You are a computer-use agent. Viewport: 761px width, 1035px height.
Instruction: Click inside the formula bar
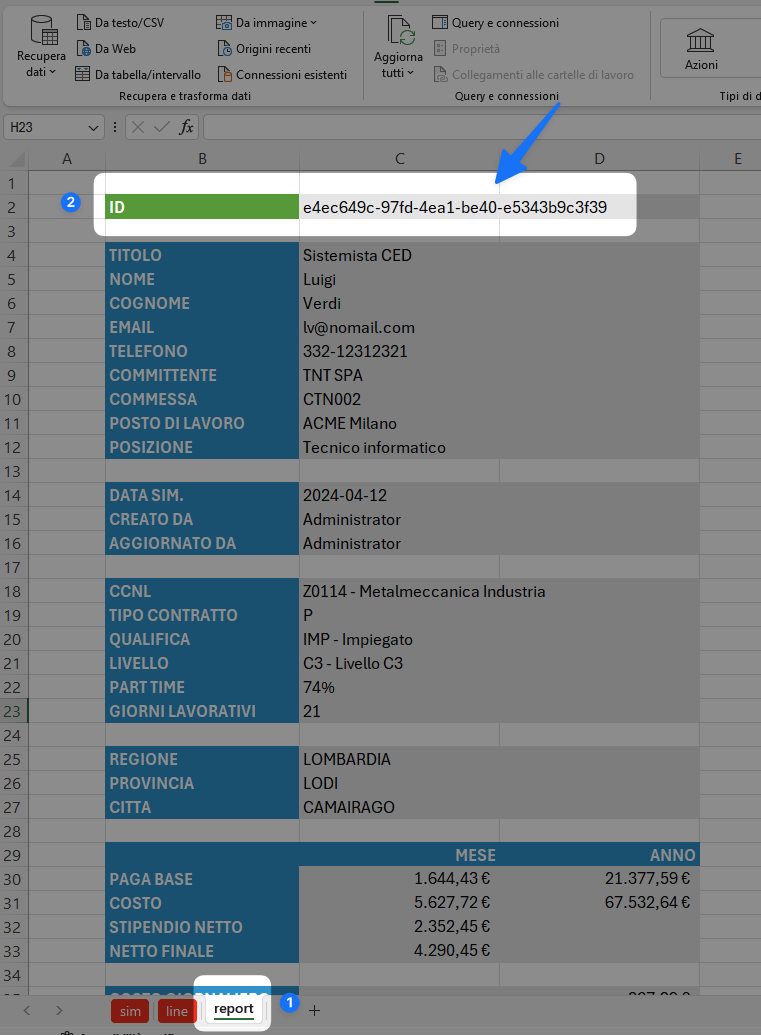pos(480,127)
